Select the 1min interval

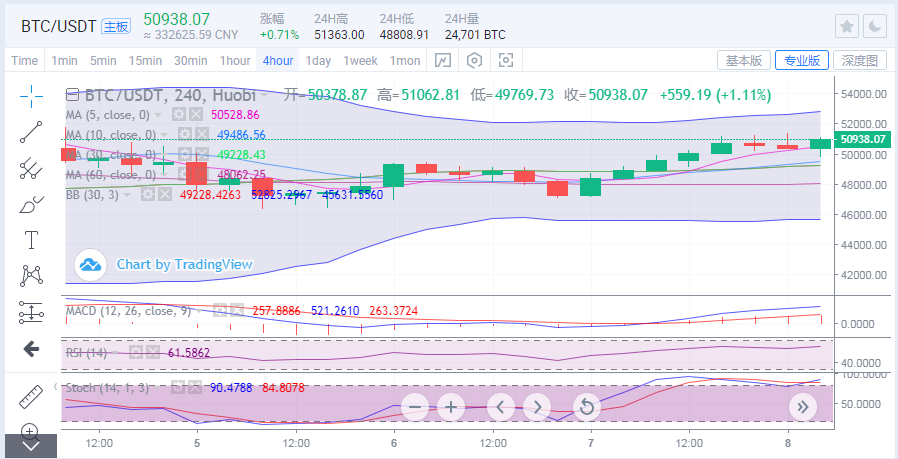click(64, 61)
